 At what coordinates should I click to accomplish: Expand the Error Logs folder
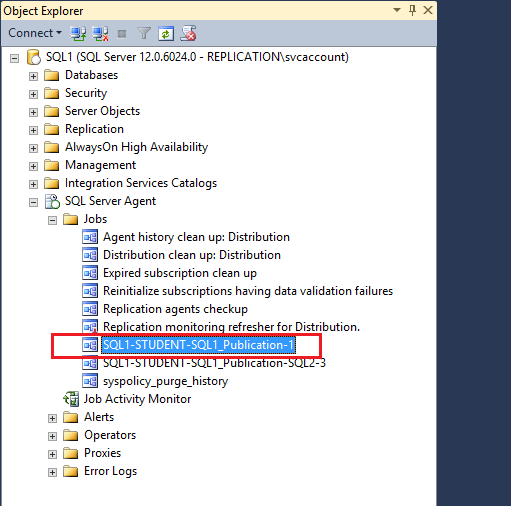(x=52, y=472)
